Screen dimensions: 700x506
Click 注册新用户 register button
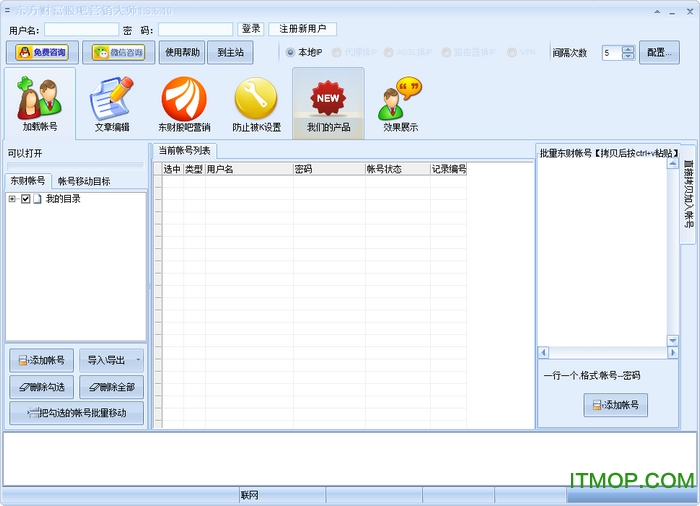pos(303,29)
